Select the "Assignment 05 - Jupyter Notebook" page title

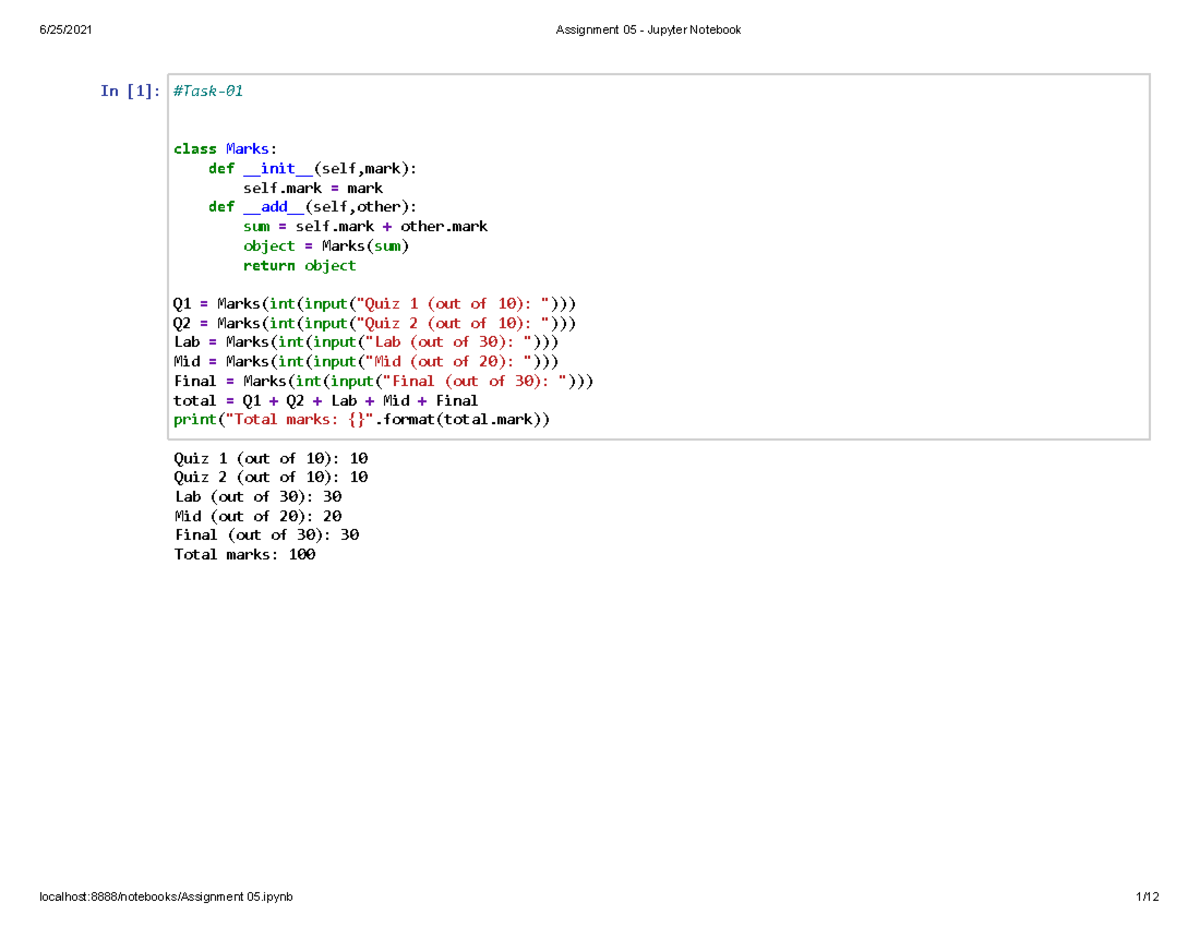[x=648, y=30]
